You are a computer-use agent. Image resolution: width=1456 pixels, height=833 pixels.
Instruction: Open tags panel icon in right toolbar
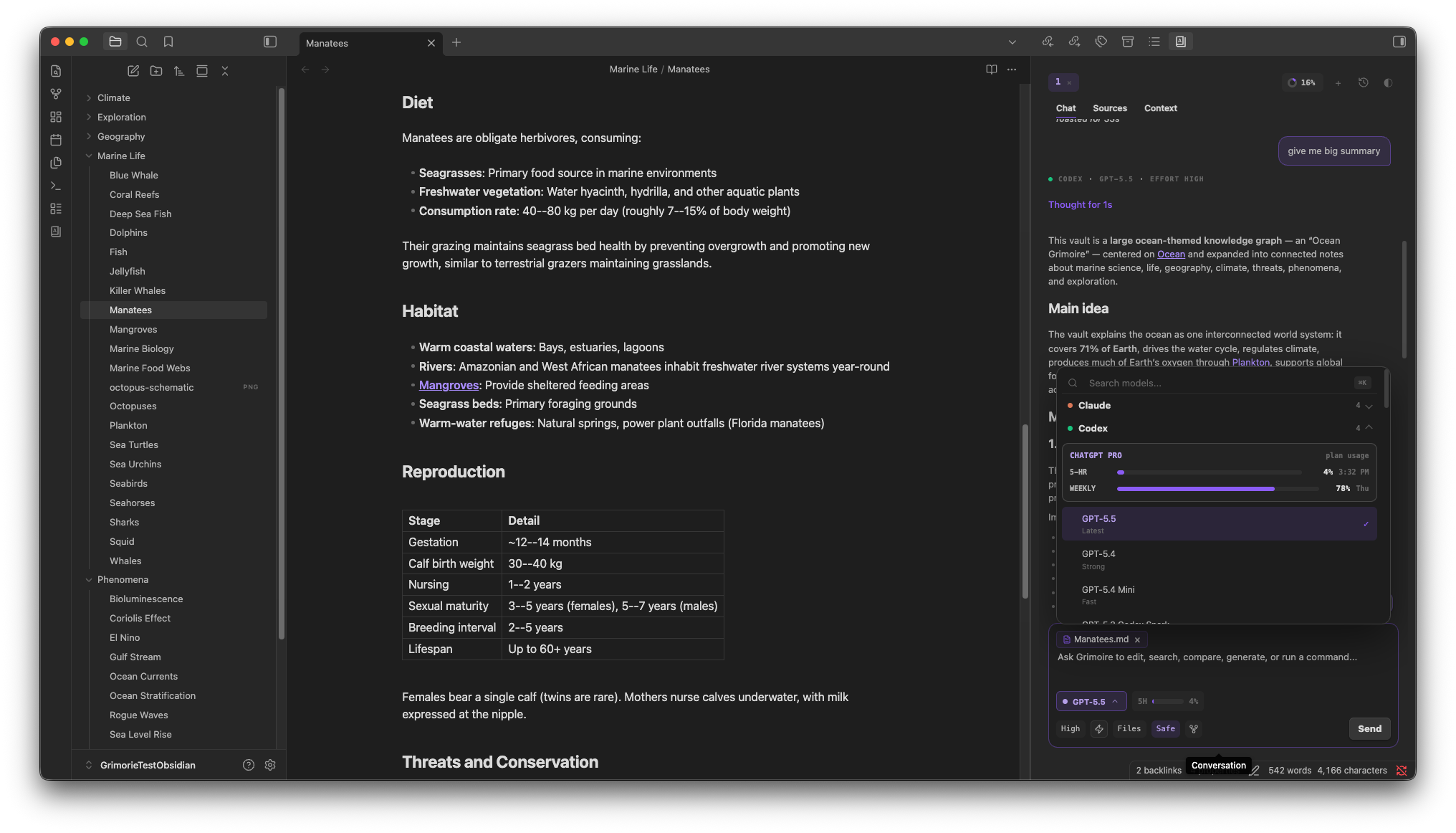pos(1101,42)
